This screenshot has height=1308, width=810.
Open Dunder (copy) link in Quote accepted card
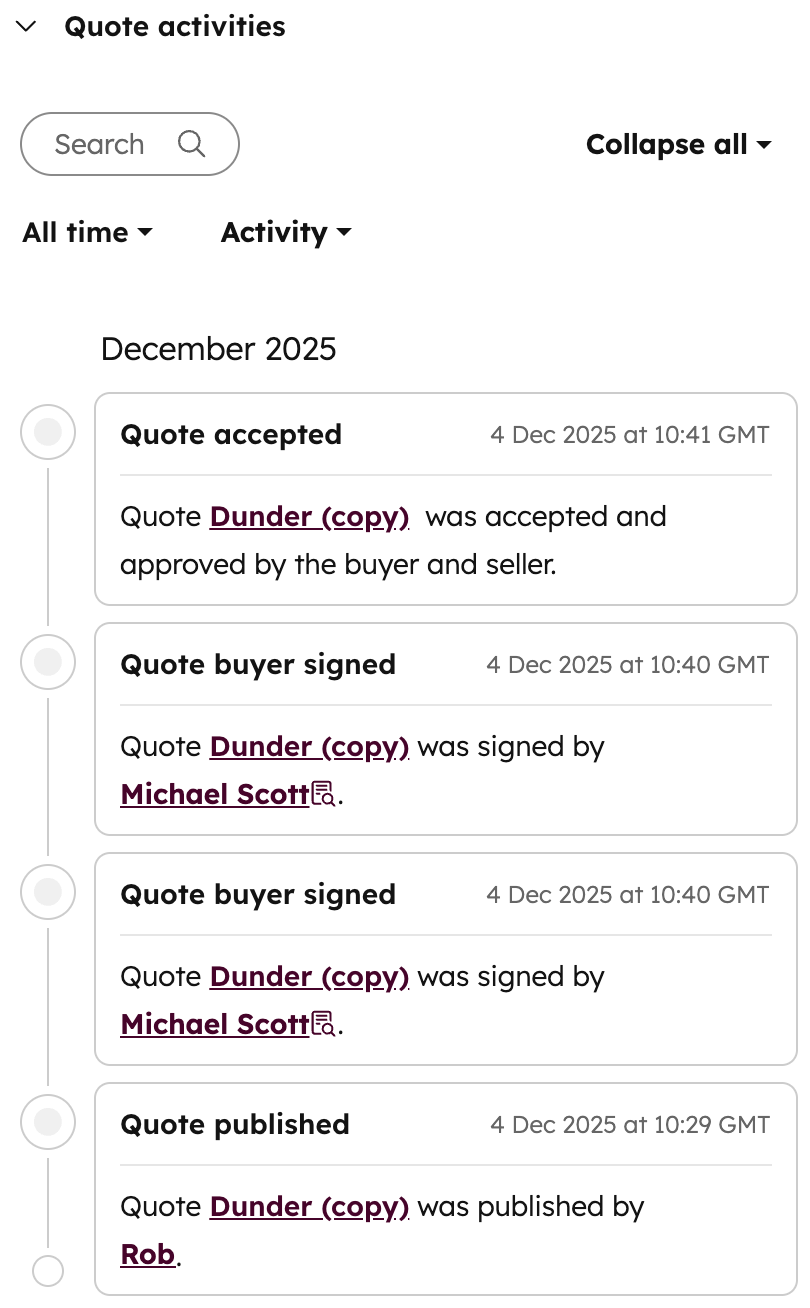[x=309, y=517]
